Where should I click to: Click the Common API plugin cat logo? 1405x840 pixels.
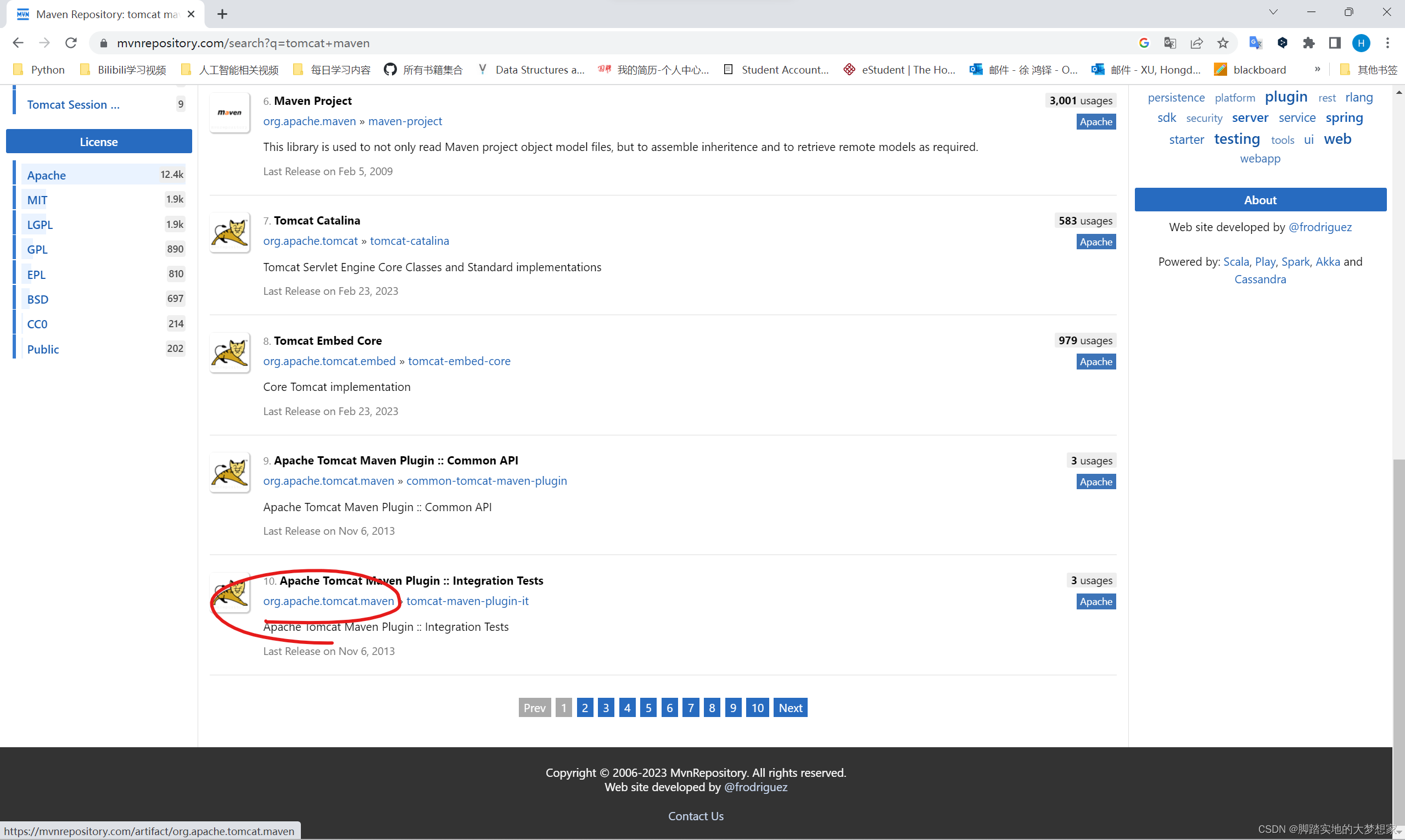point(230,473)
